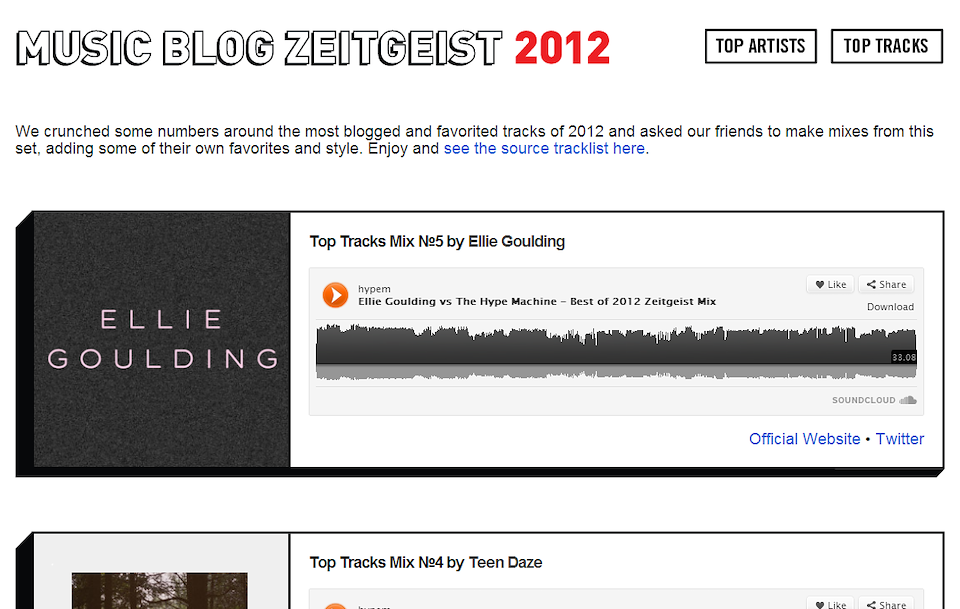Like the Ellie Goulding mix on SoundCloud
Screen dimensions: 960x609
[x=830, y=284]
